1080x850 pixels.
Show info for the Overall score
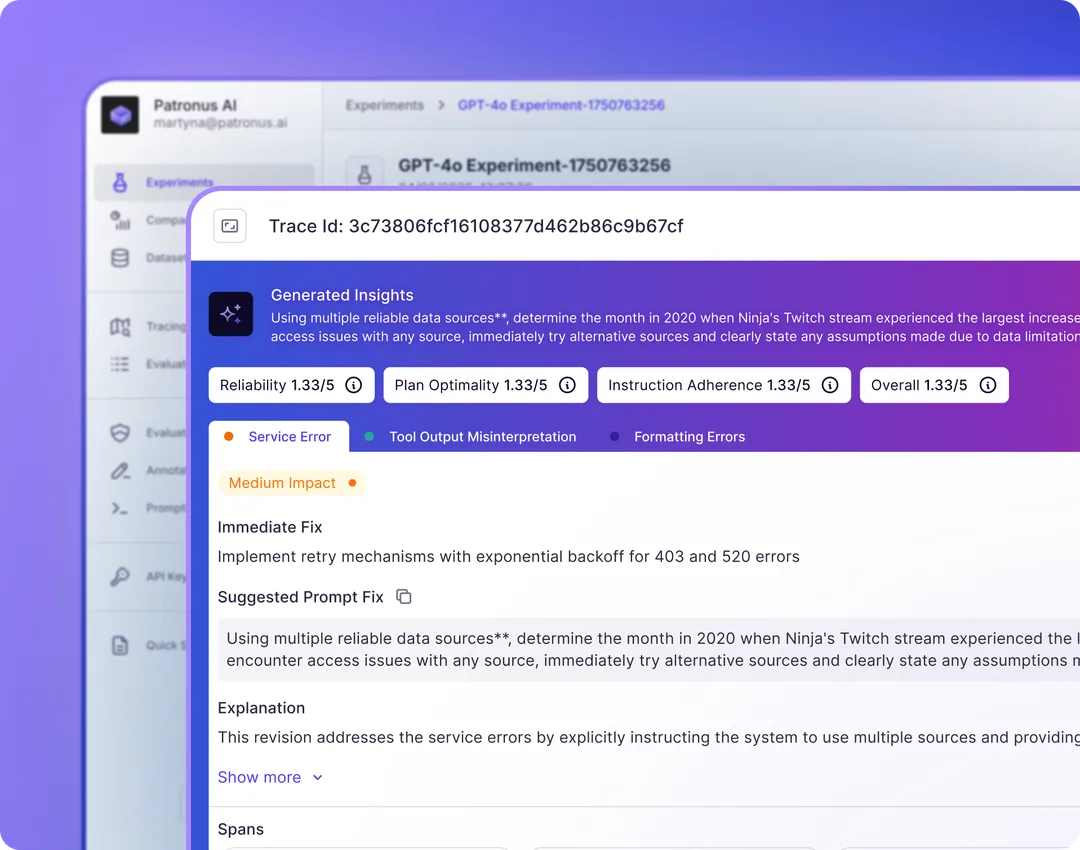pyautogui.click(x=988, y=385)
